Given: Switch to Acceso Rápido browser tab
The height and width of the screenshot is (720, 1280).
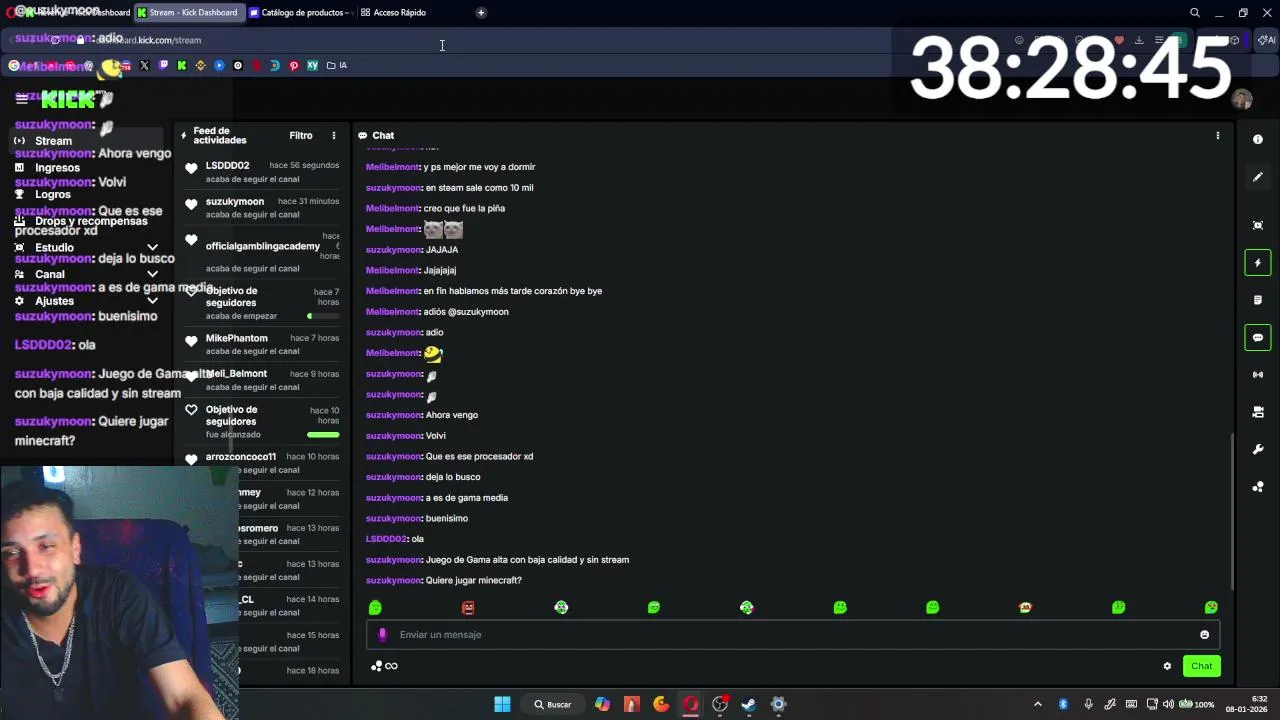Looking at the screenshot, I should click(393, 12).
